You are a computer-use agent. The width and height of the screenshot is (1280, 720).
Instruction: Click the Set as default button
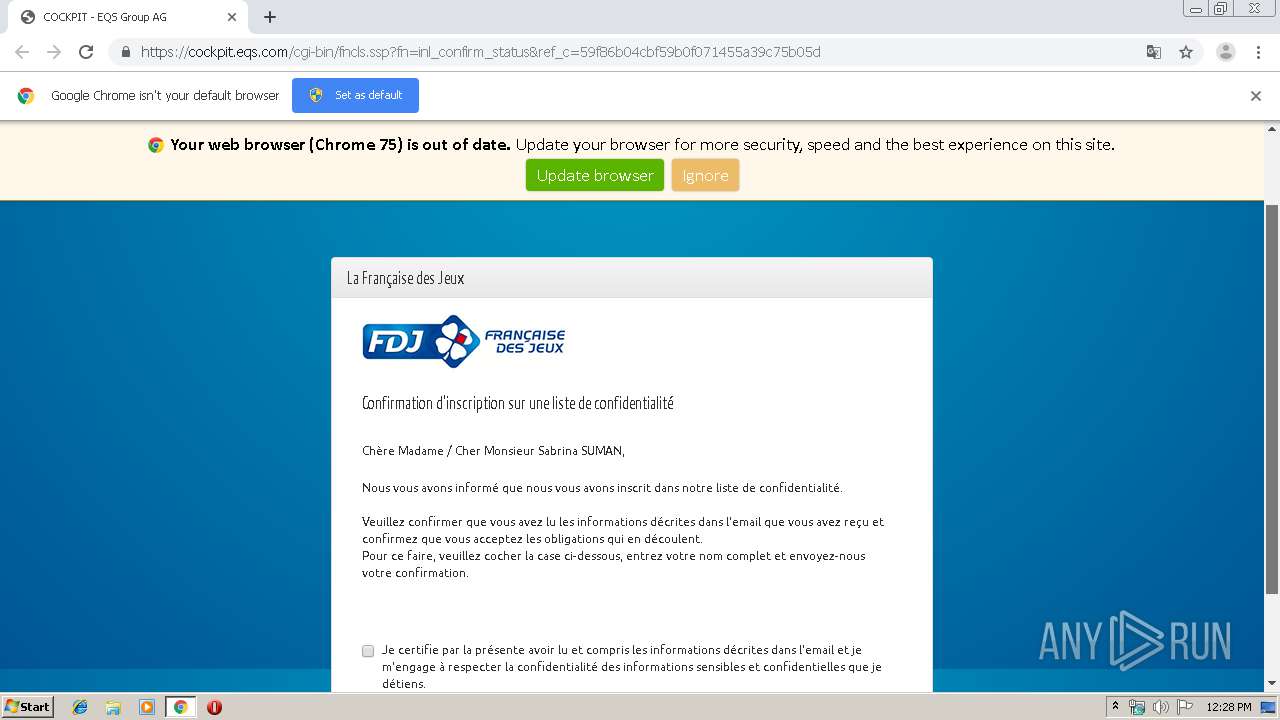pos(355,95)
